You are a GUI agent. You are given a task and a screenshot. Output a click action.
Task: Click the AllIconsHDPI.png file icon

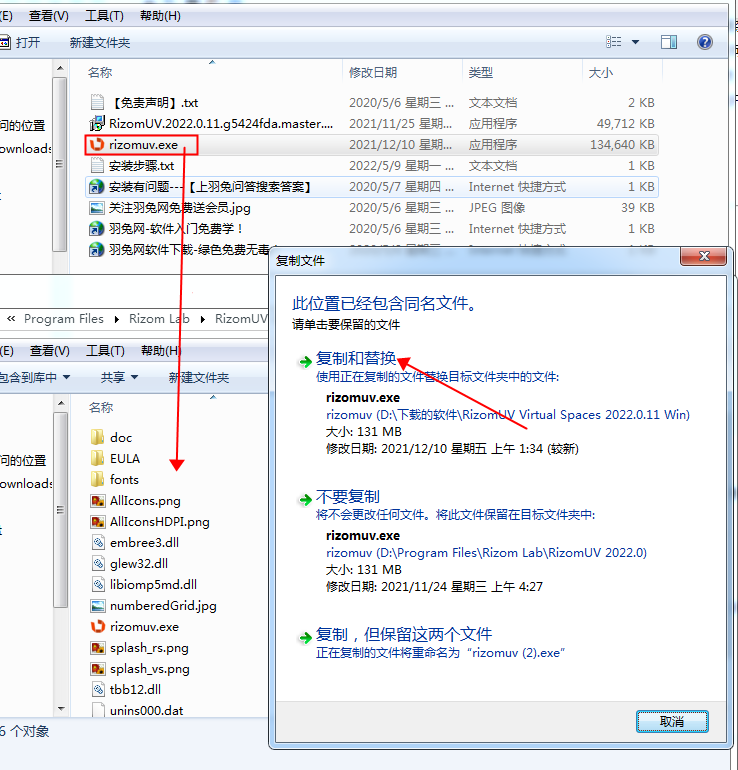98,522
